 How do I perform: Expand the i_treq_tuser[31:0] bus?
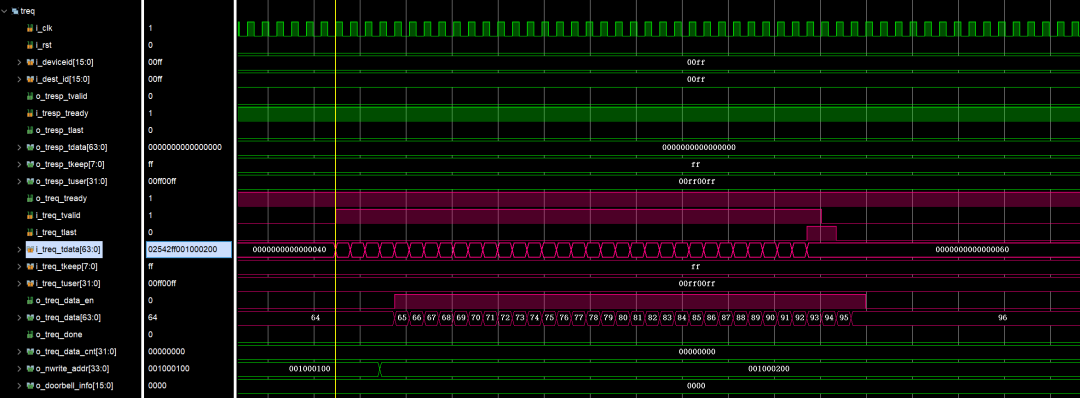[x=19, y=284]
